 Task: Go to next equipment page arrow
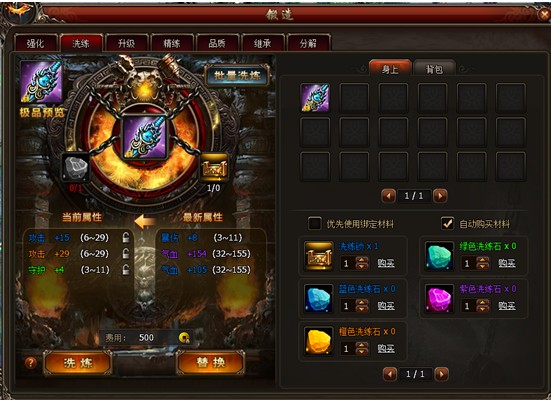[440, 196]
